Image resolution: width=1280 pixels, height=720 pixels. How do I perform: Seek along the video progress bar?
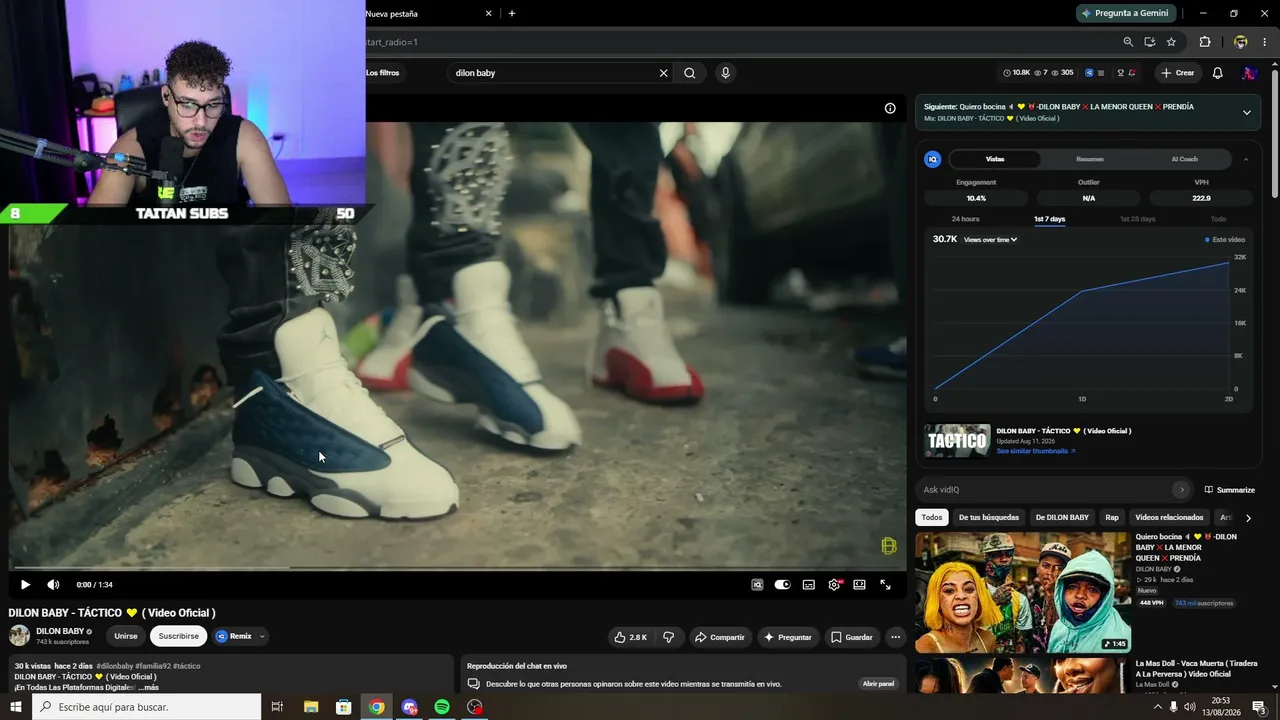pos(458,568)
